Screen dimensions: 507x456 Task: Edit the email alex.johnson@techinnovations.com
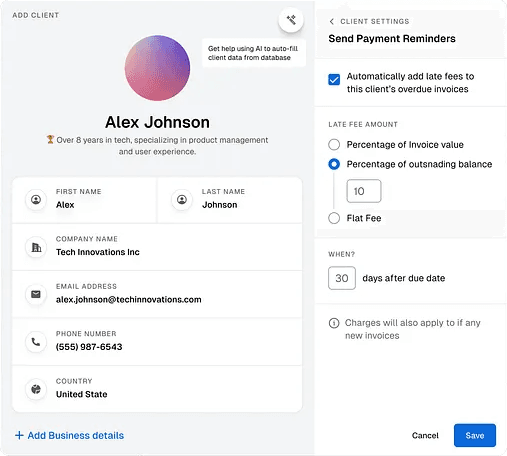coord(157,294)
